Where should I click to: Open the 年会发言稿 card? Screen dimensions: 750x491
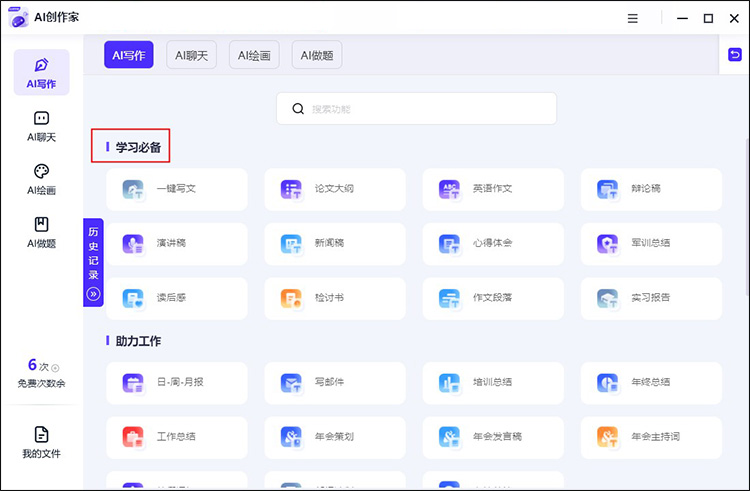click(493, 437)
